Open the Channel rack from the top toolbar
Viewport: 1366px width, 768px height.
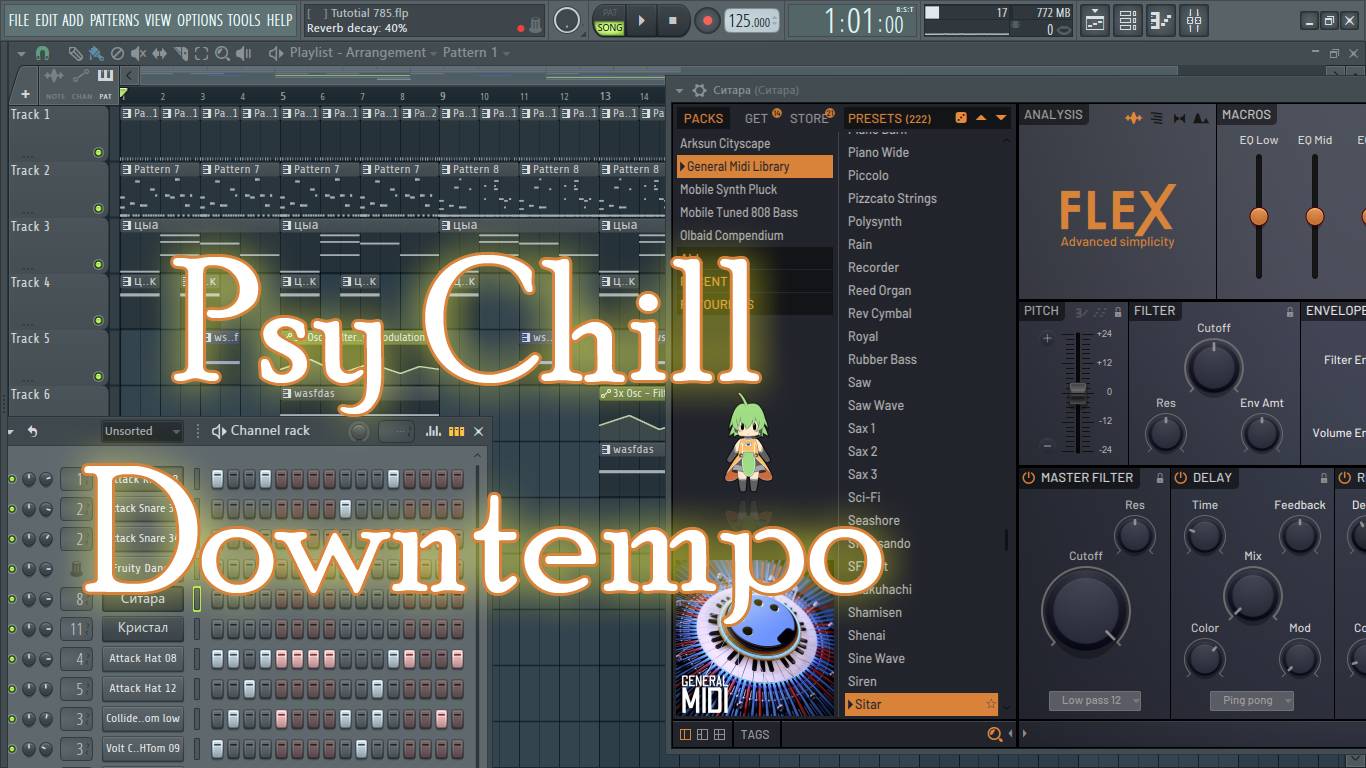click(x=1127, y=20)
